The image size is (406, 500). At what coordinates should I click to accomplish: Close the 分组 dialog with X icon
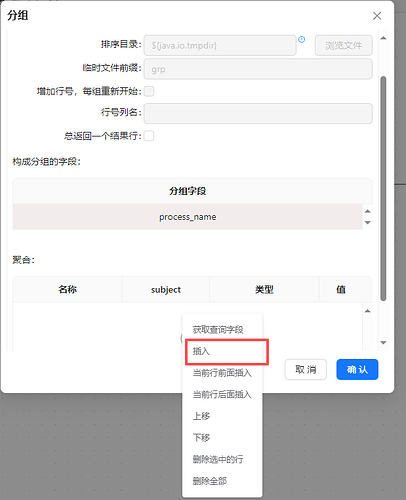point(377,16)
